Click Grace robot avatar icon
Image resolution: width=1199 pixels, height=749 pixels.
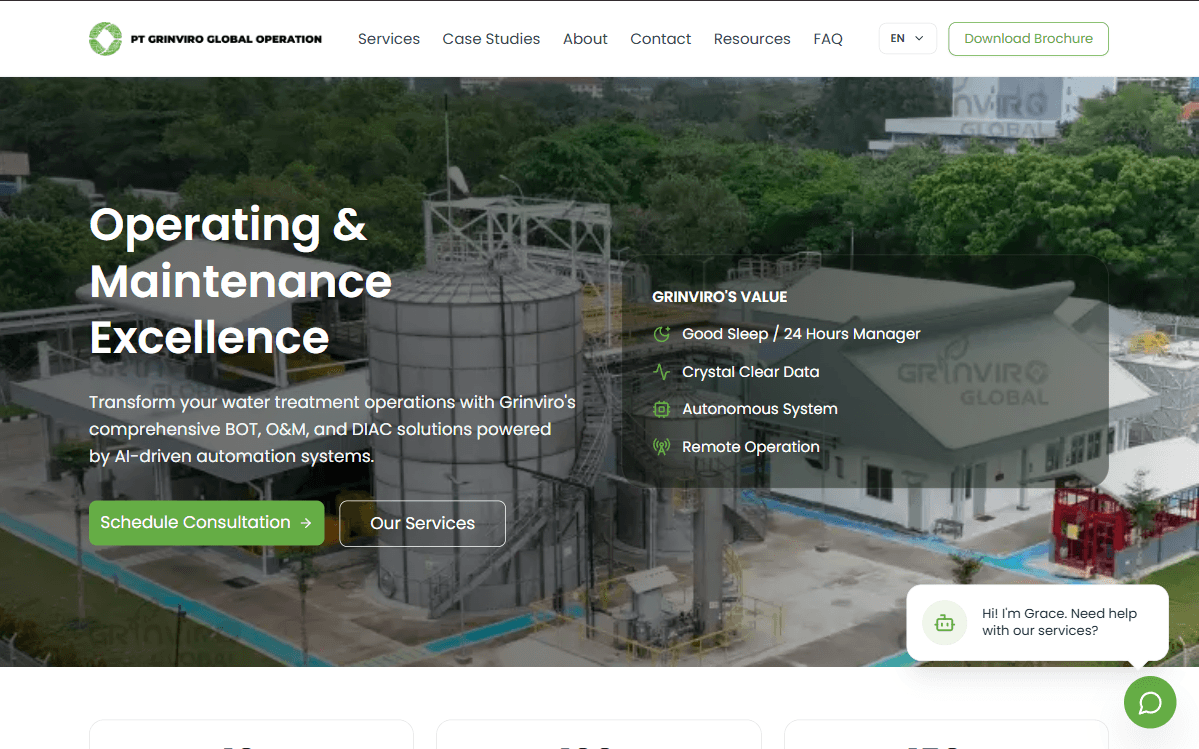click(x=944, y=623)
